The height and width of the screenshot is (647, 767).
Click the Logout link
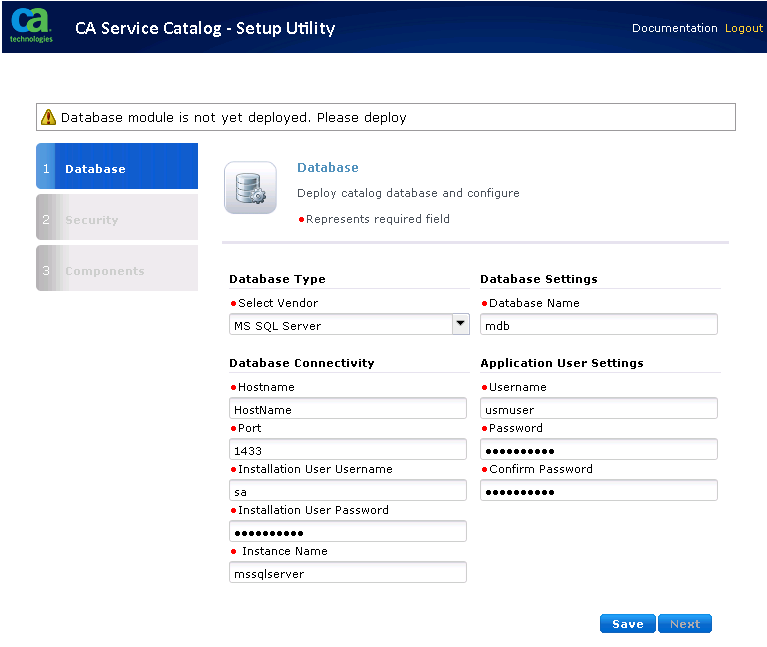click(x=743, y=28)
